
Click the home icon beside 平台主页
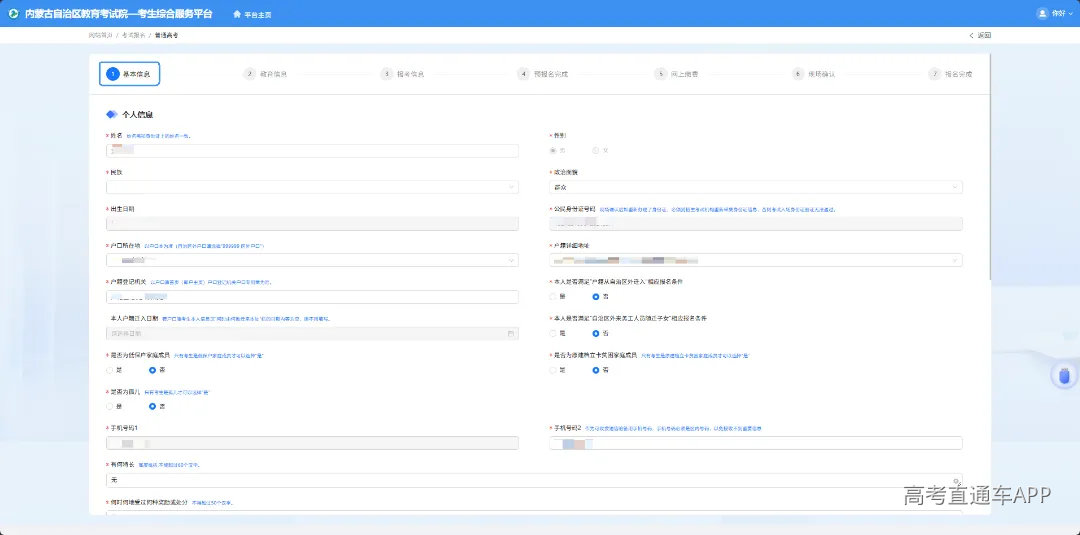tap(237, 14)
